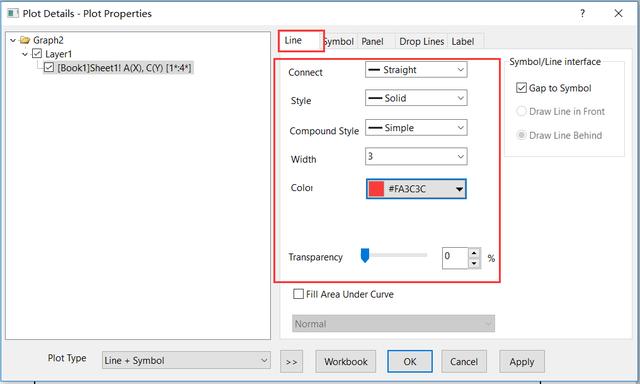Enable Fill Area Under Curve

(298, 294)
